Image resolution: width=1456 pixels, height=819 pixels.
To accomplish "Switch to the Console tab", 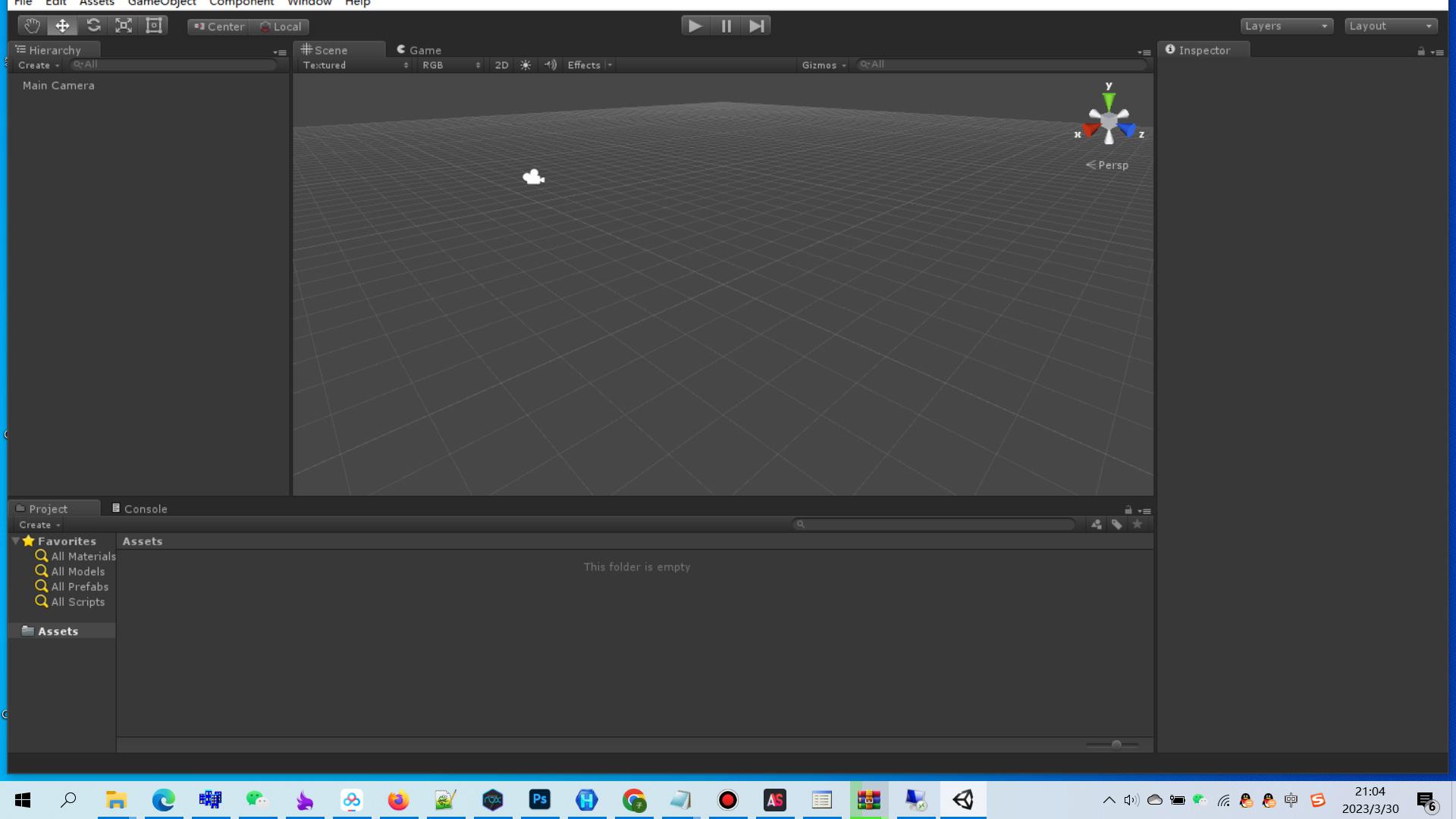I will point(140,509).
